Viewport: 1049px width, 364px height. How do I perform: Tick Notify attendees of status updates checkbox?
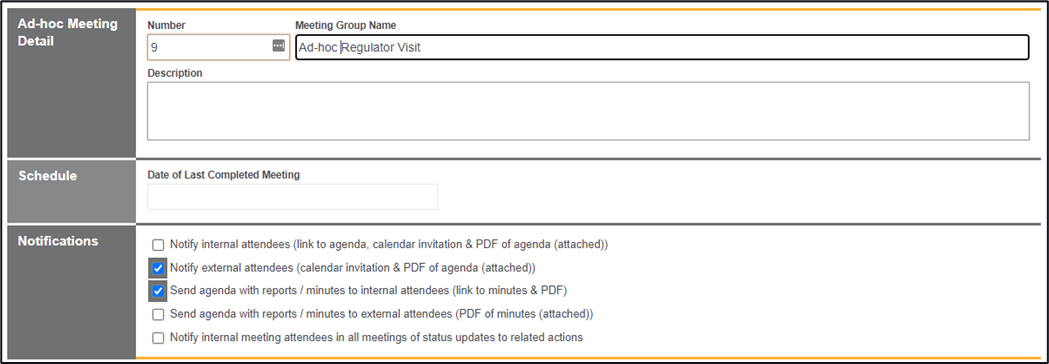[158, 338]
